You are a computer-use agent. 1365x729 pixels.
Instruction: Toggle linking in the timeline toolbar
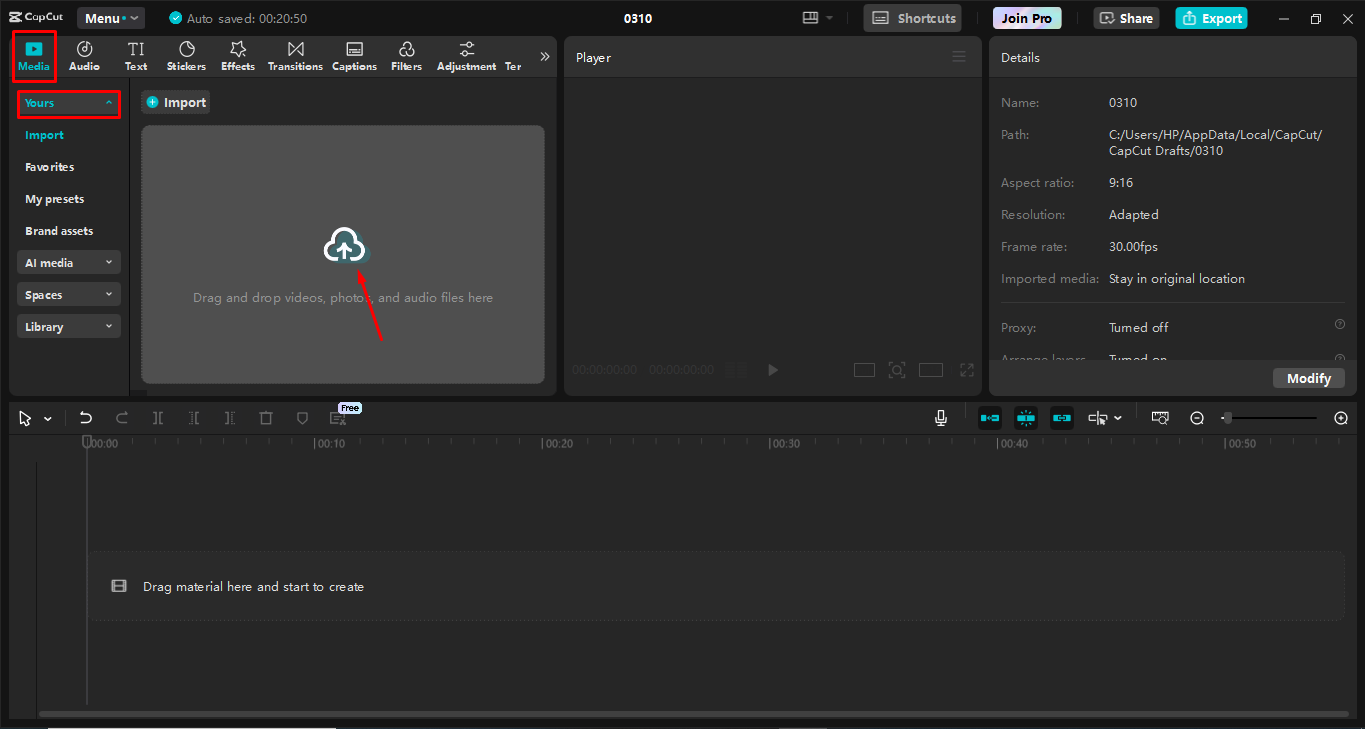[x=1061, y=417]
